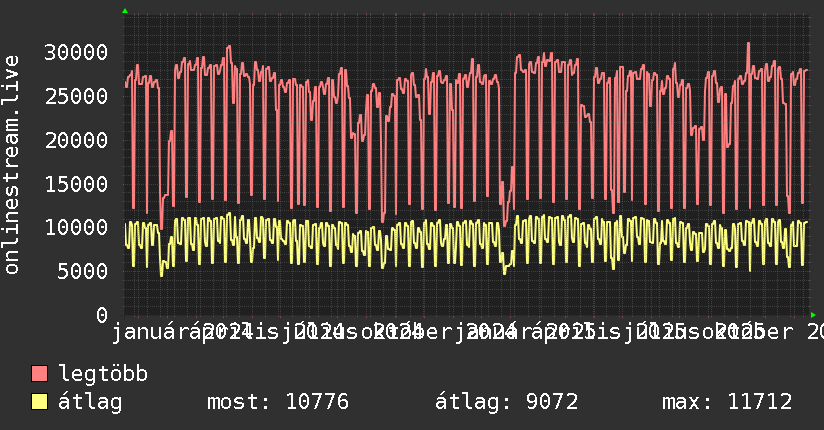824x430 pixels.
Task: Click the átlag: 9072 statistic value
Action: point(506,403)
